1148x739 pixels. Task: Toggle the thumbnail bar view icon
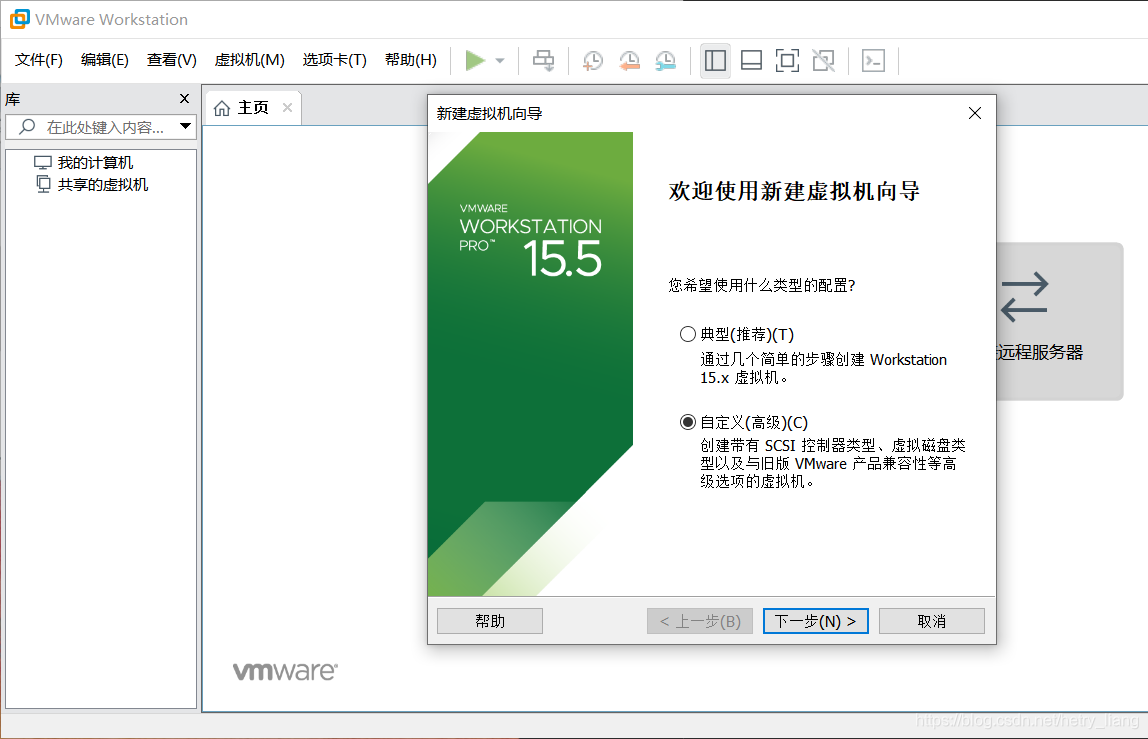(x=751, y=60)
